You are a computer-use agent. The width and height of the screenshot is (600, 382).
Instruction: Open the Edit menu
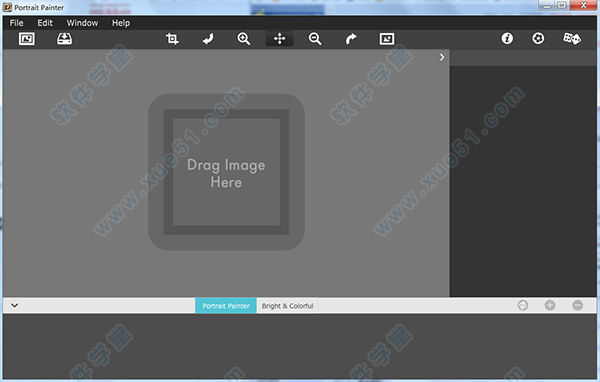[45, 23]
